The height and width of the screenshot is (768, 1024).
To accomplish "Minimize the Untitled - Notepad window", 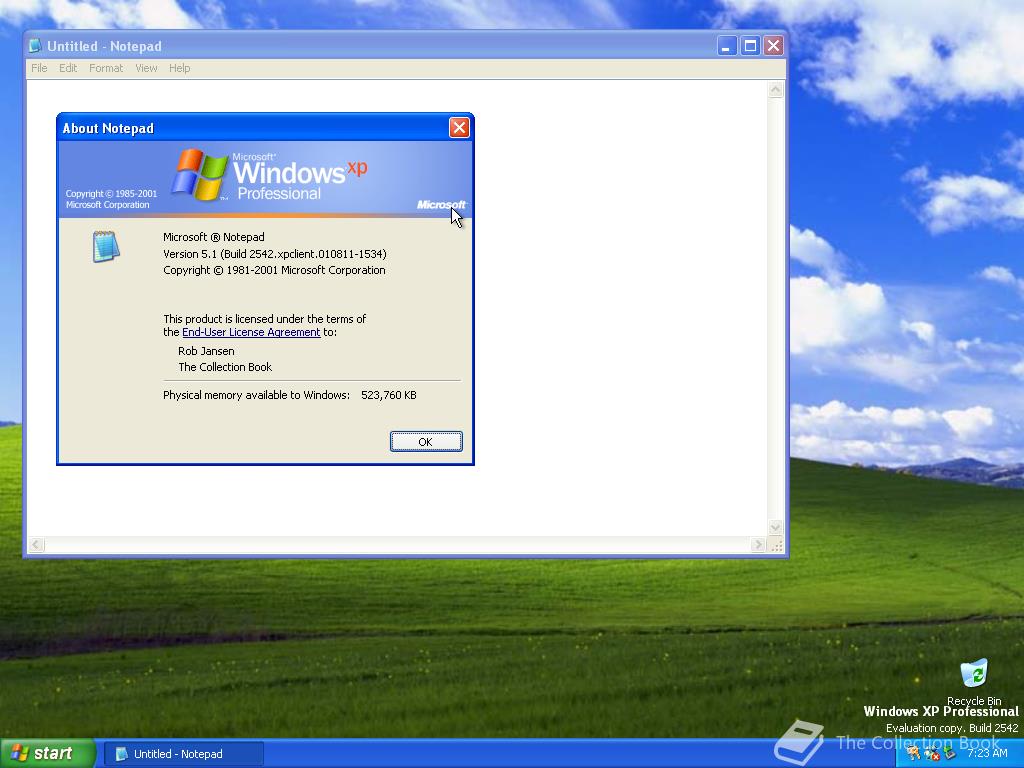I will point(727,46).
